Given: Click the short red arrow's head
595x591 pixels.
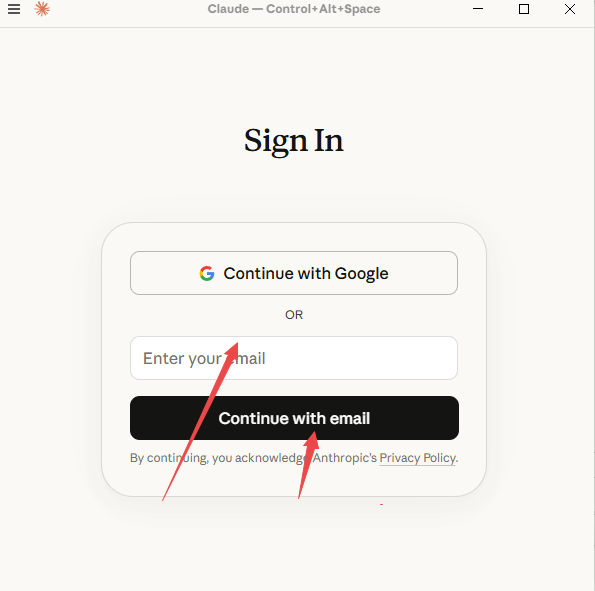Looking at the screenshot, I should coord(312,440).
